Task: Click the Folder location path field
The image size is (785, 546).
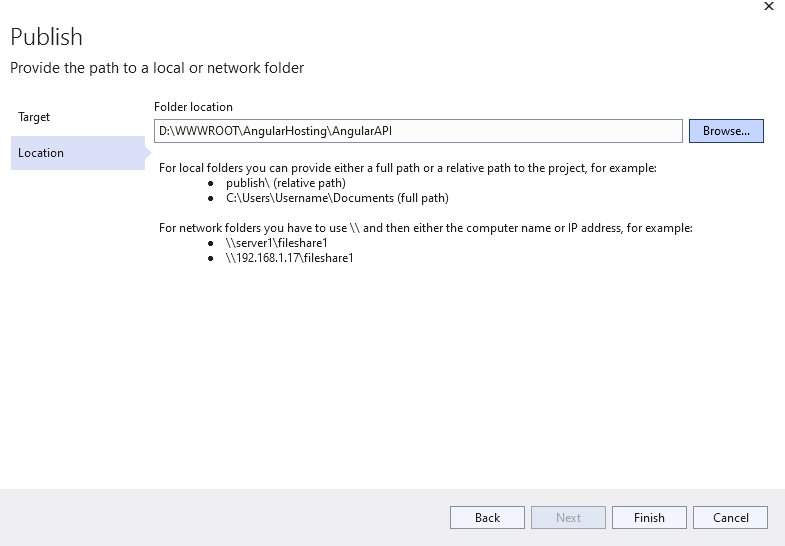Action: tap(418, 131)
